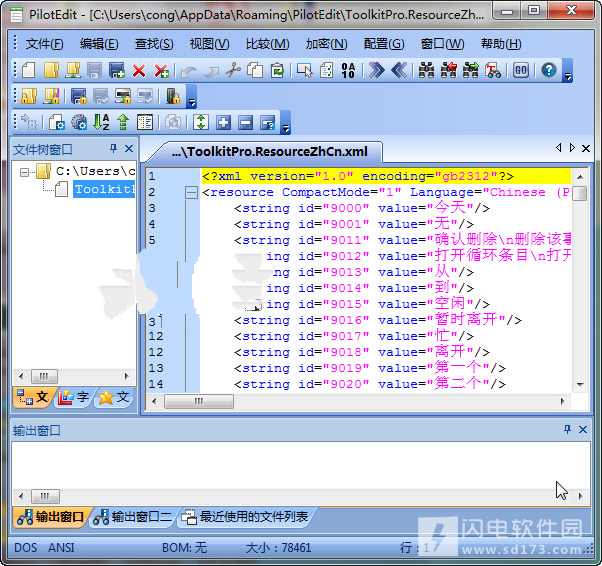Open the 比较(M) menu
Viewport: 602px width, 566px height.
(x=268, y=44)
